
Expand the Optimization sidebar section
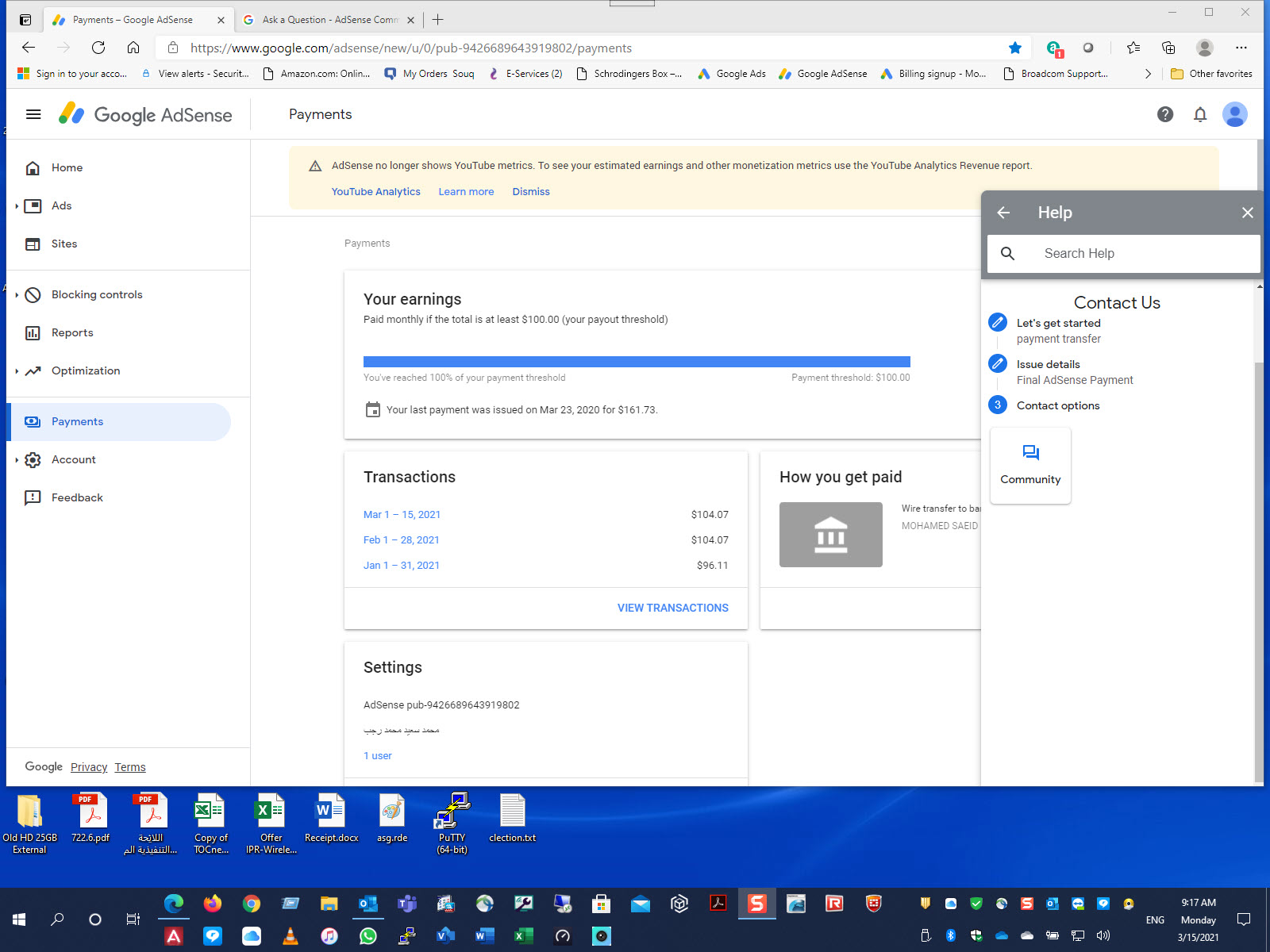click(x=17, y=371)
